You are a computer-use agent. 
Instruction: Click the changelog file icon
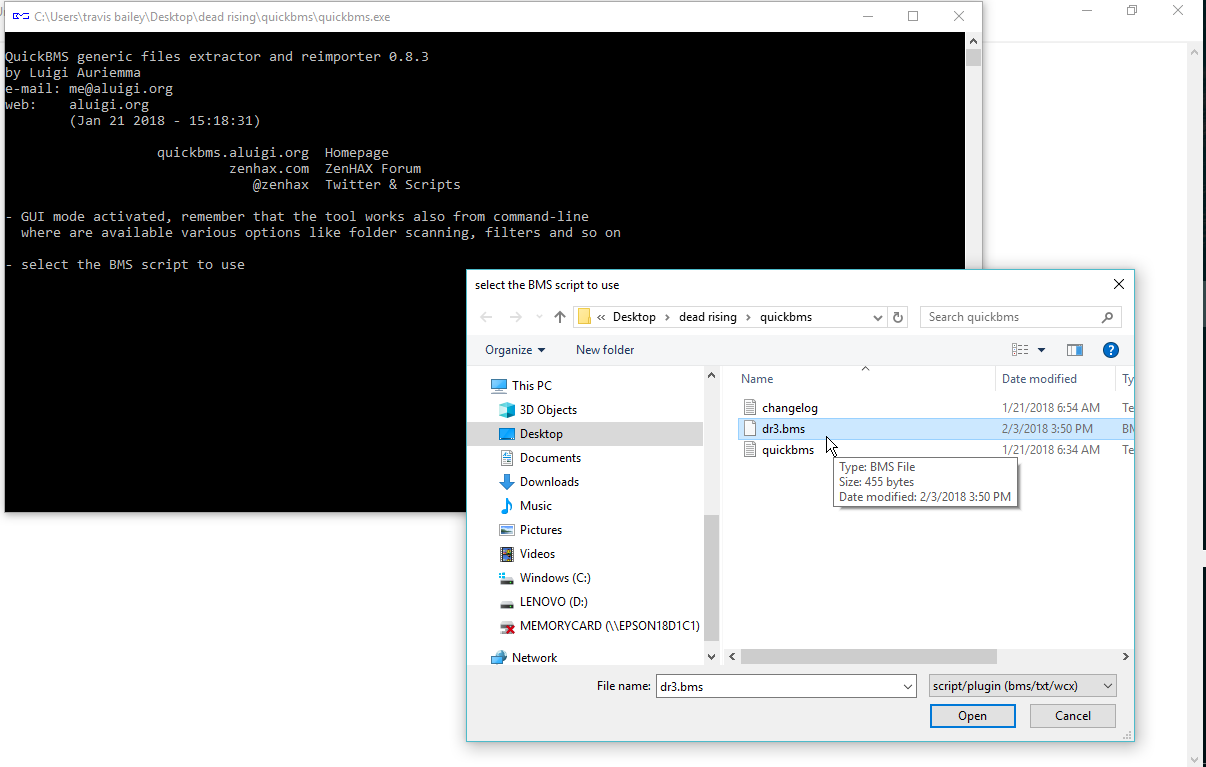tap(750, 408)
